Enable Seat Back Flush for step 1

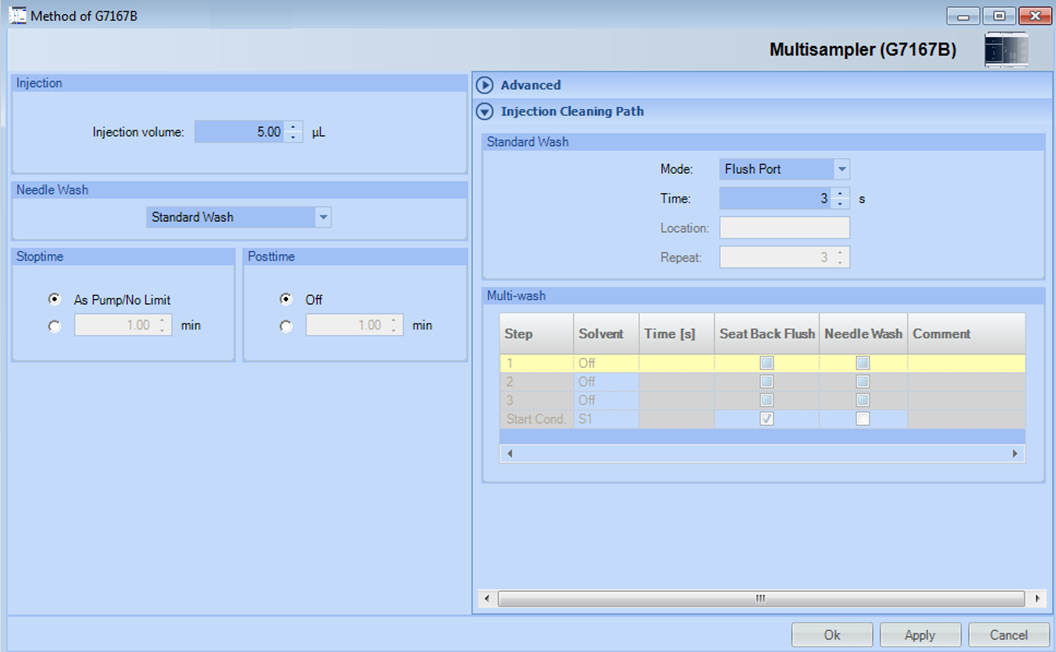(766, 363)
